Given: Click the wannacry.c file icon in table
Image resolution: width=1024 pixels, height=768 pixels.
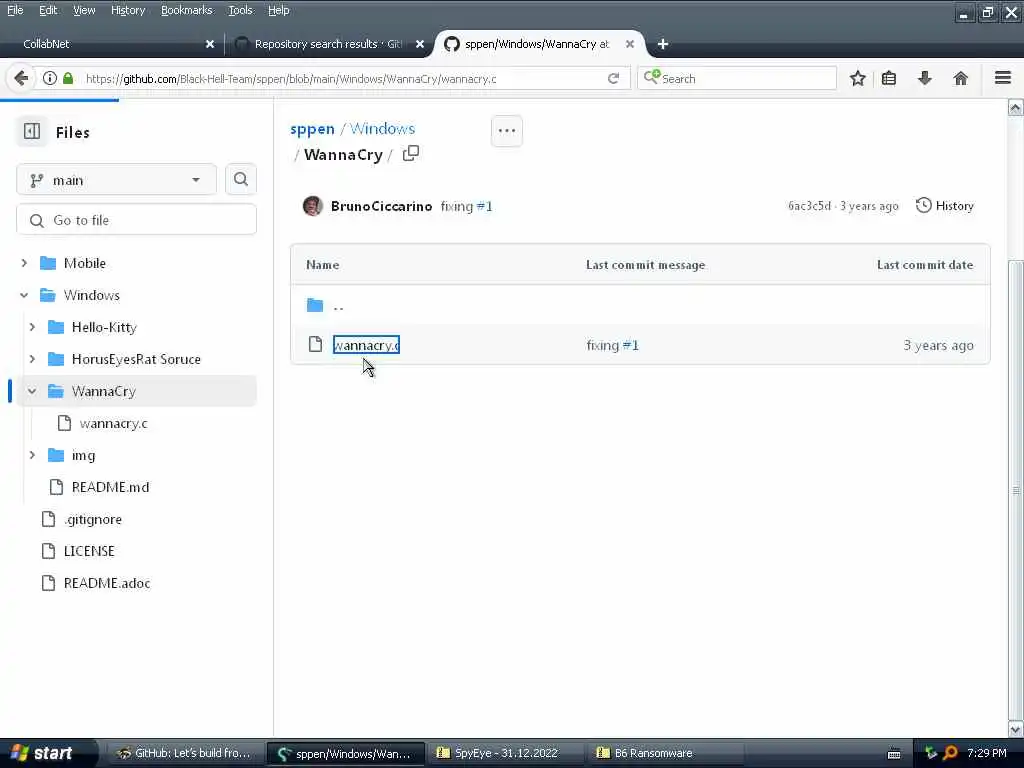Looking at the screenshot, I should [x=315, y=344].
